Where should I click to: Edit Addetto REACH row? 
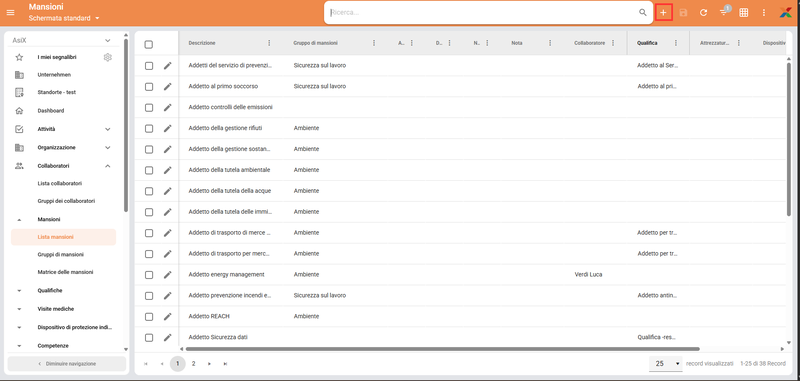167,317
